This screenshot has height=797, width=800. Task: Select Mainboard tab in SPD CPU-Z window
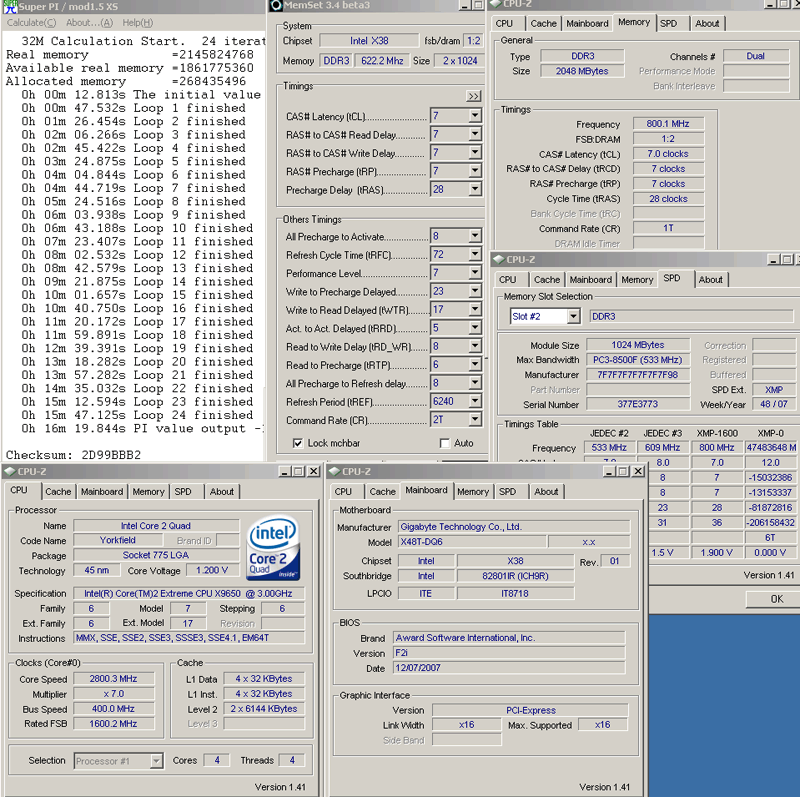[x=590, y=280]
